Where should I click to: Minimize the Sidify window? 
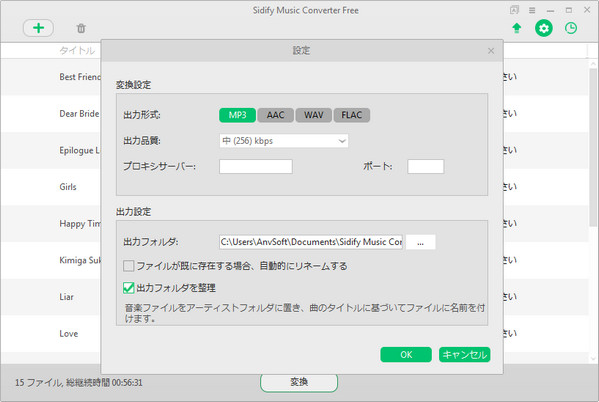[x=550, y=10]
